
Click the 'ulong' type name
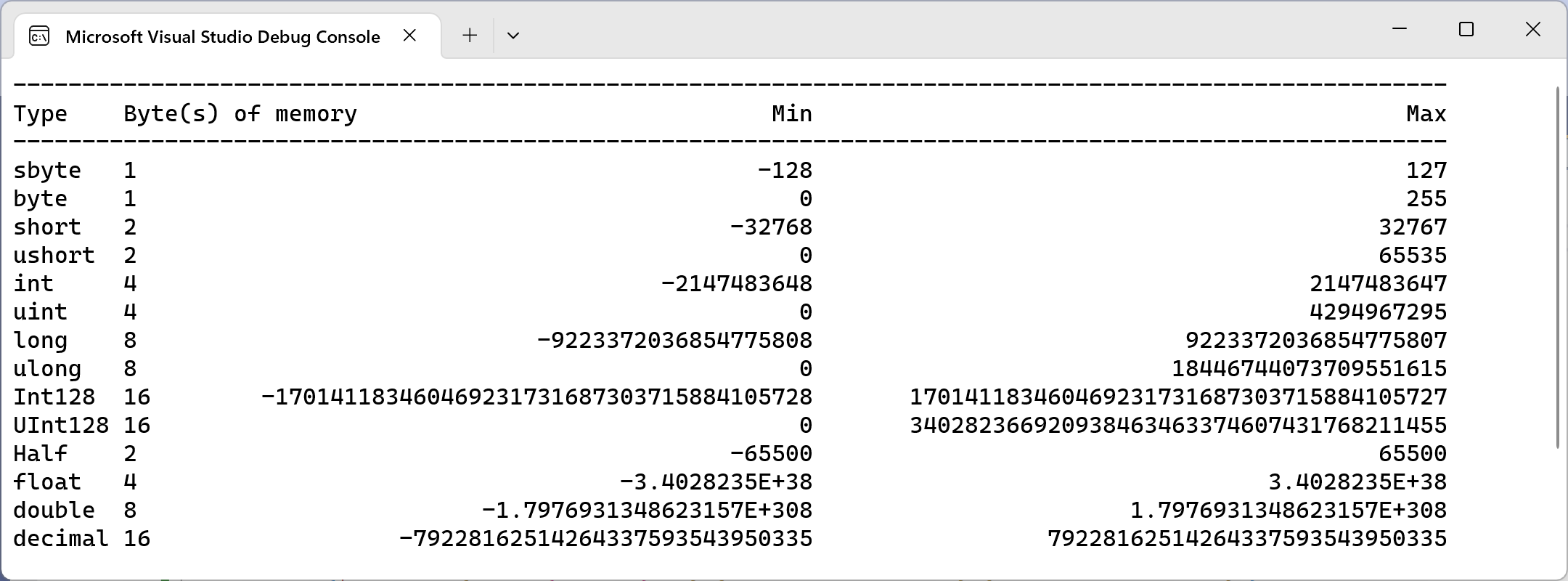(x=47, y=369)
